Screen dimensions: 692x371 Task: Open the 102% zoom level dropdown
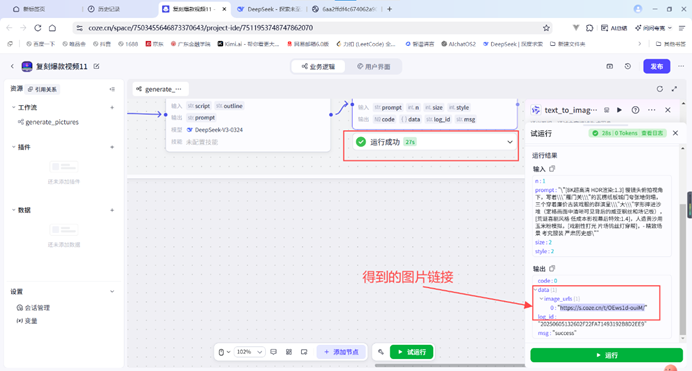click(x=249, y=352)
